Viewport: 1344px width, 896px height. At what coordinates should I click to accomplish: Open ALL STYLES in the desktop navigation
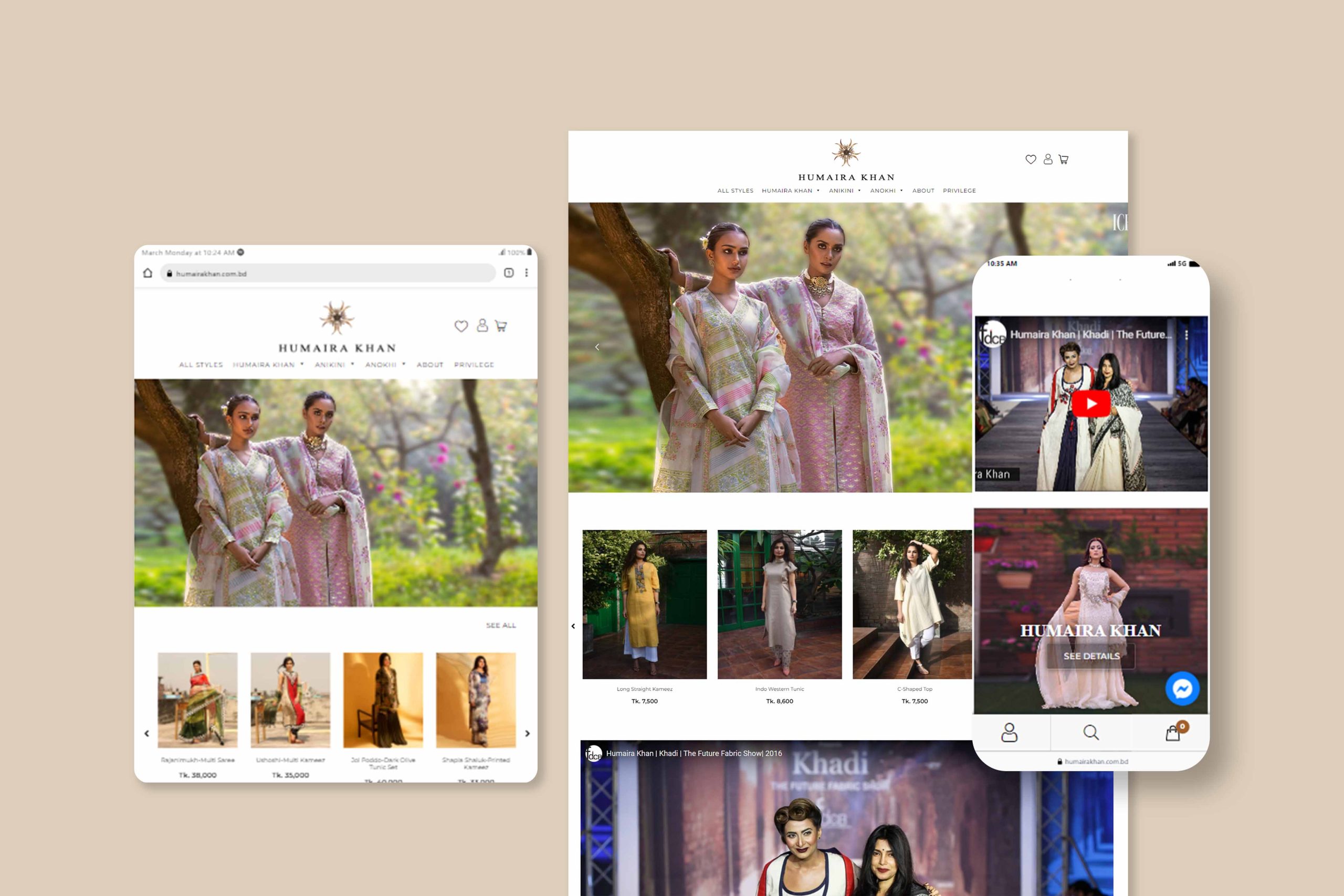(735, 191)
